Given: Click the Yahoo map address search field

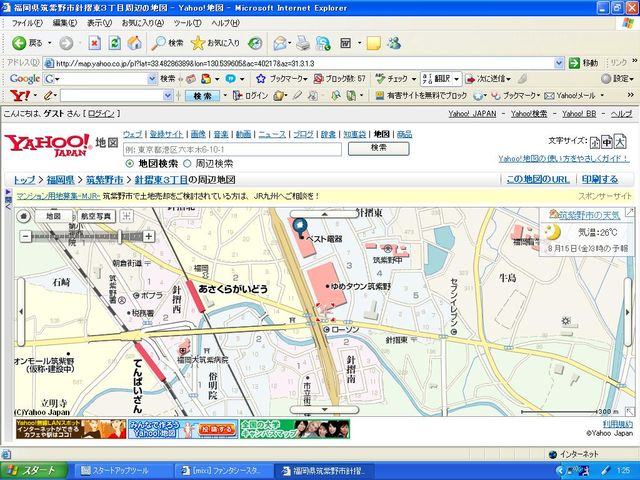Looking at the screenshot, I should point(232,148).
